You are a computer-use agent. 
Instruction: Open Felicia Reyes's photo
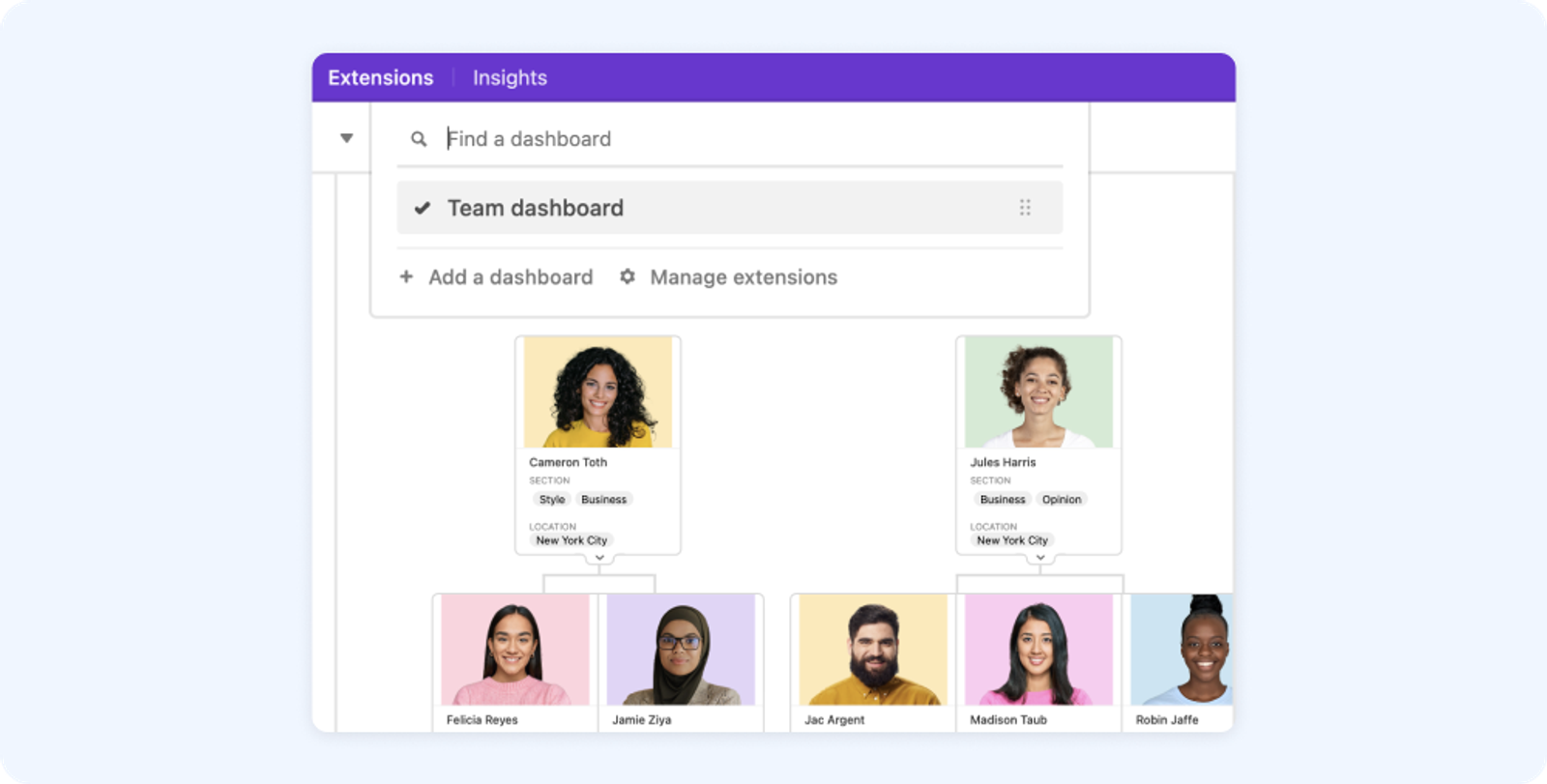pyautogui.click(x=515, y=650)
